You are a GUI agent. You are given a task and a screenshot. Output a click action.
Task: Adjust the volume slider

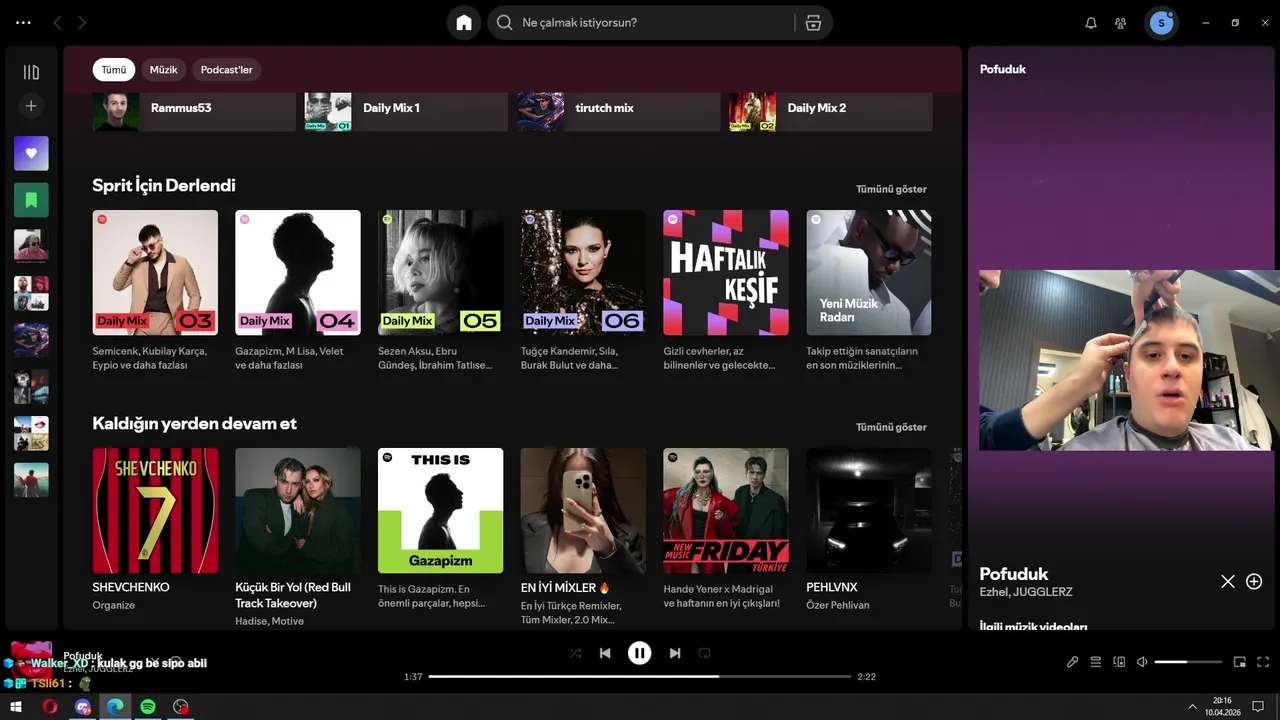(x=1188, y=662)
